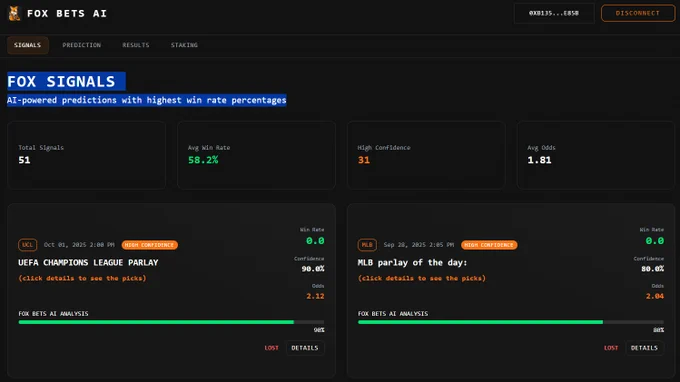680x382 pixels.
Task: Open the Signals tab
Action: 28,45
